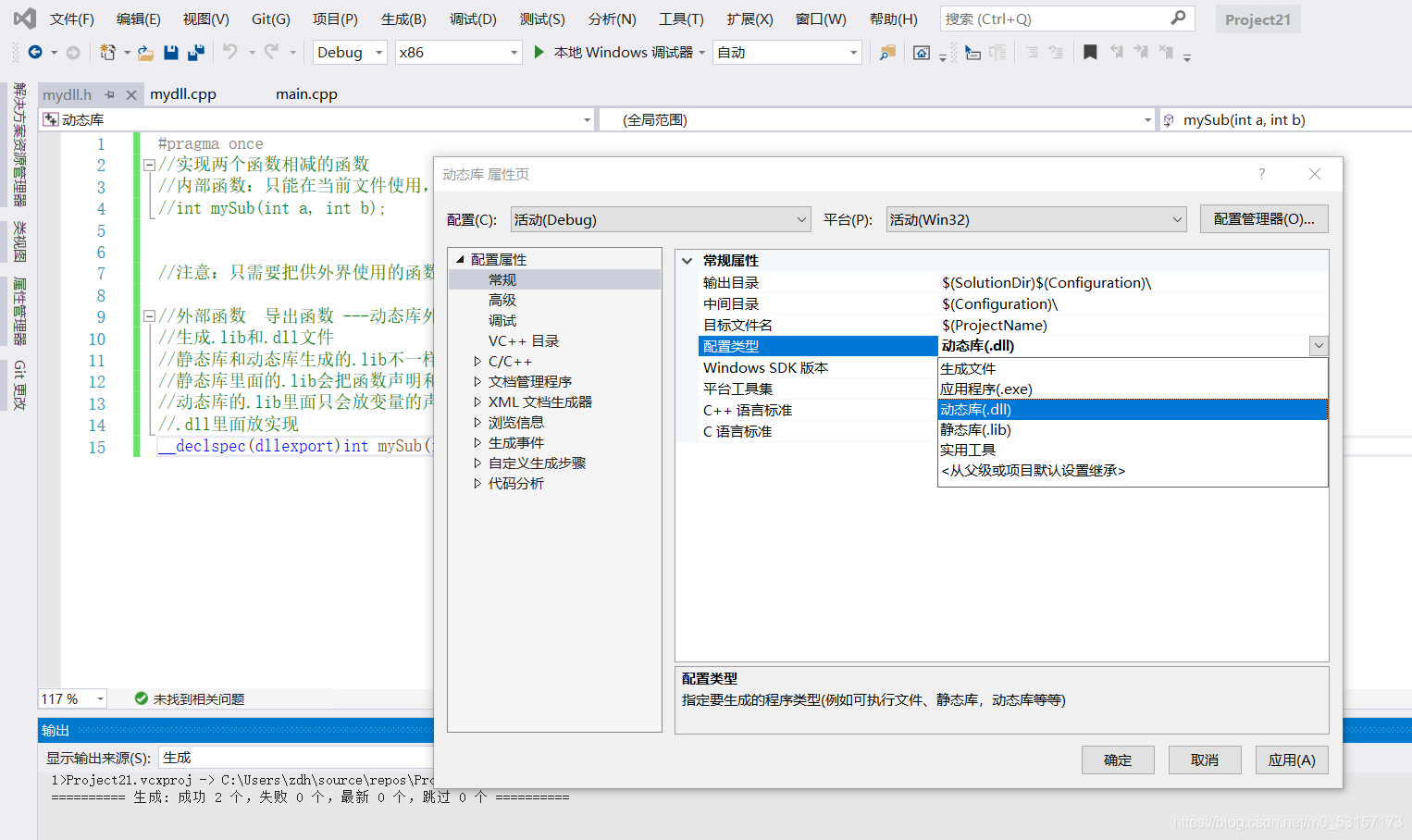
Task: Expand the C/C++ tree node
Action: point(477,362)
